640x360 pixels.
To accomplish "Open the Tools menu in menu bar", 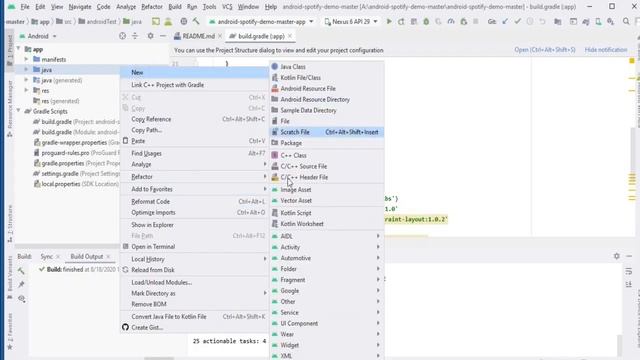I will coord(209,7).
